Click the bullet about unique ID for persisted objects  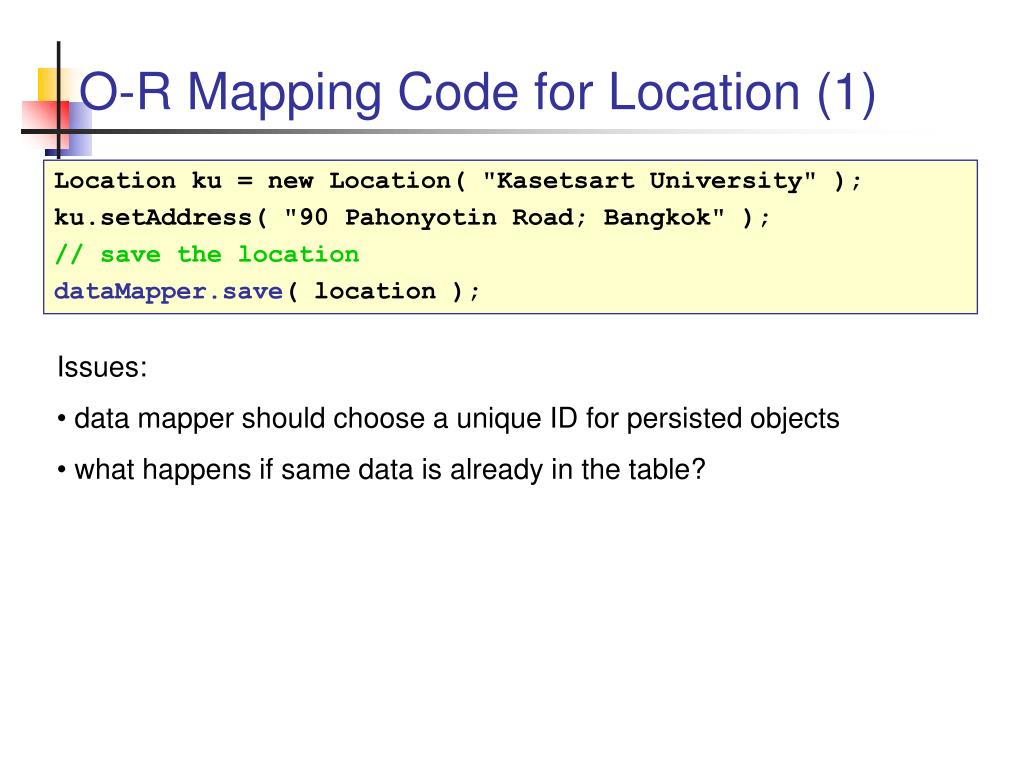448,419
